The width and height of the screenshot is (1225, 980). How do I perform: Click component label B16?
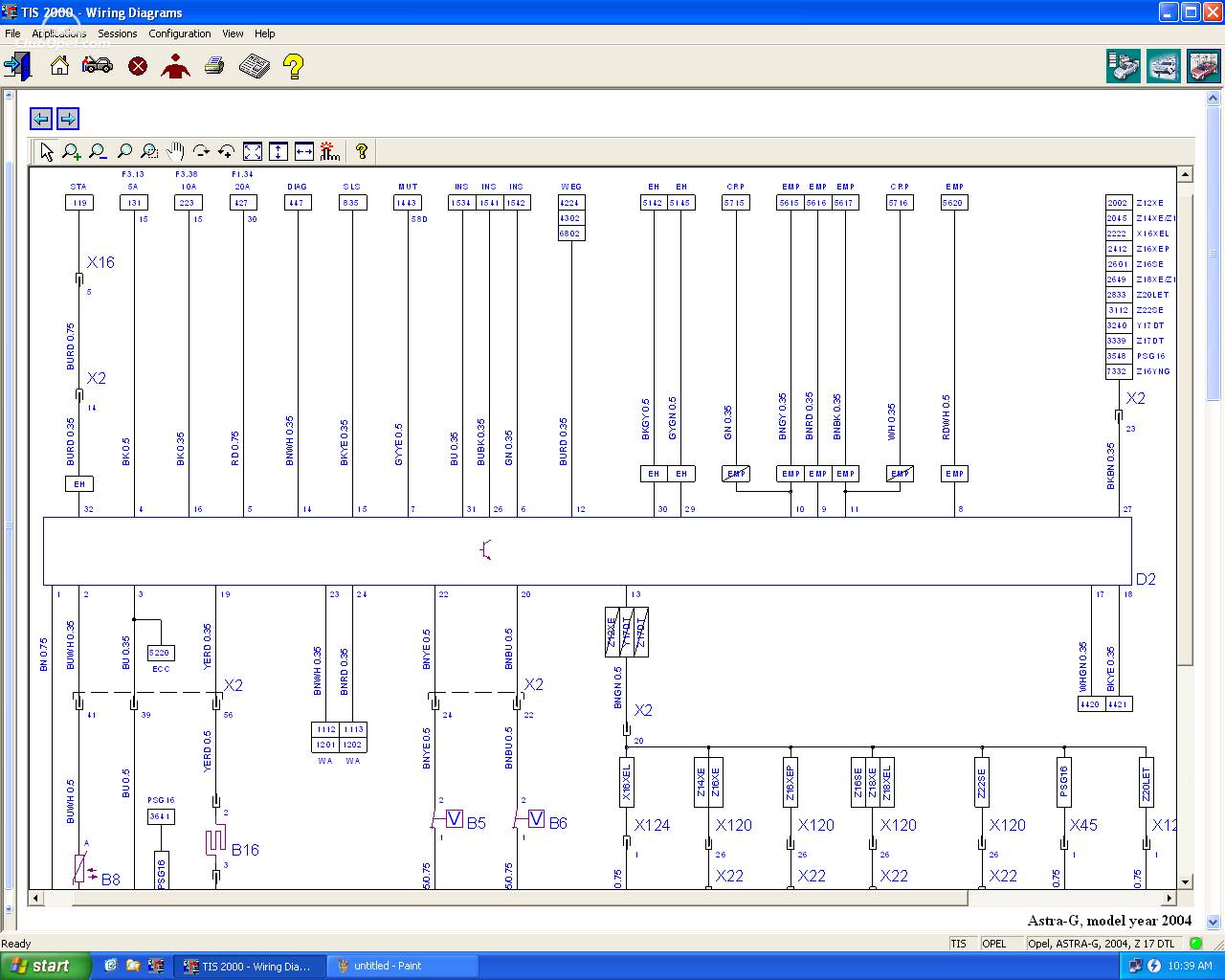tap(245, 850)
